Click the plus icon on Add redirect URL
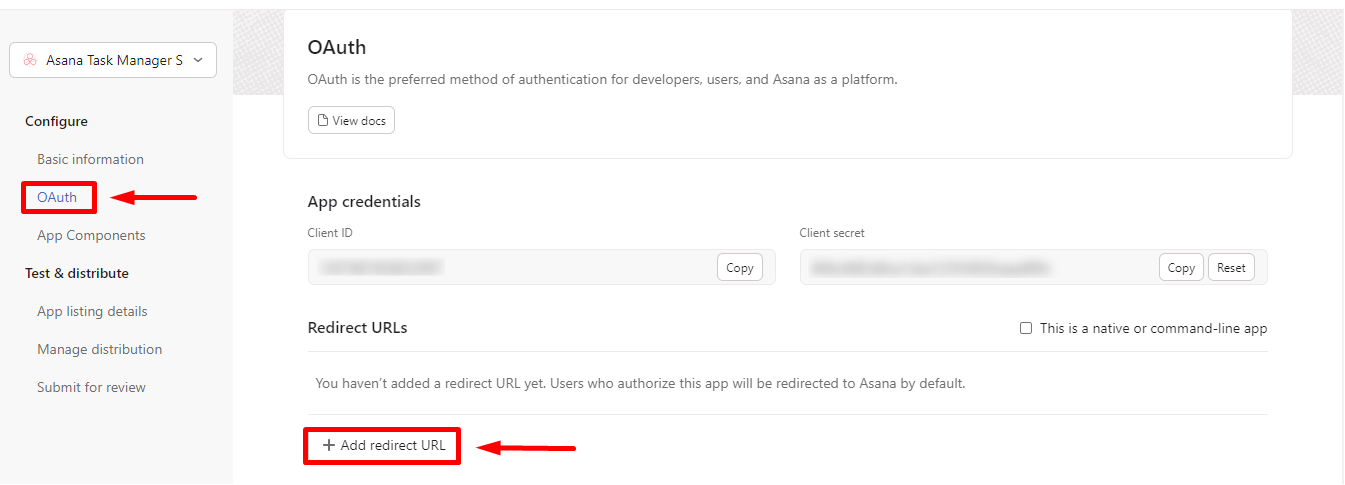Screen dimensions: 1345x485 (x=329, y=445)
